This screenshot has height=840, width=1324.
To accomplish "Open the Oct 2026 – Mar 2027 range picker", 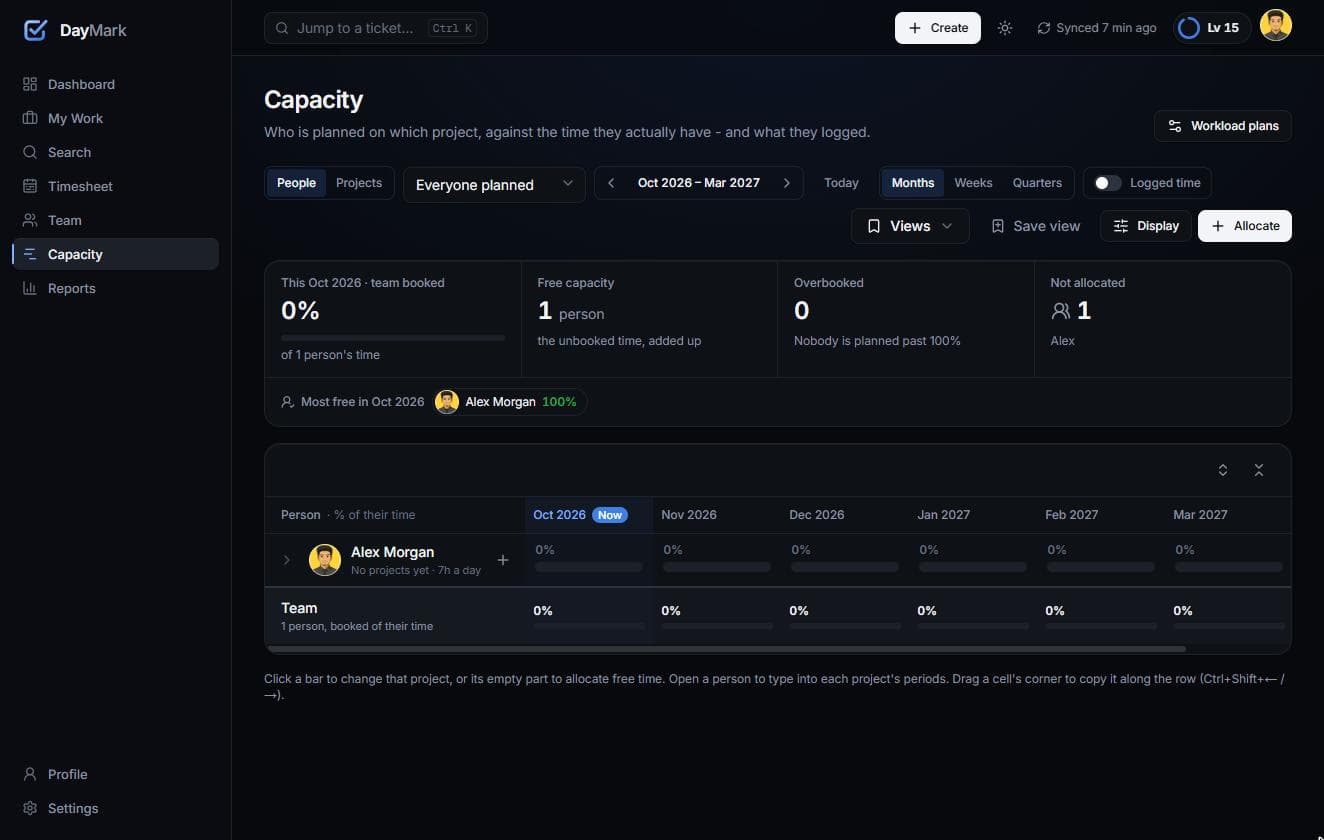I will (699, 183).
